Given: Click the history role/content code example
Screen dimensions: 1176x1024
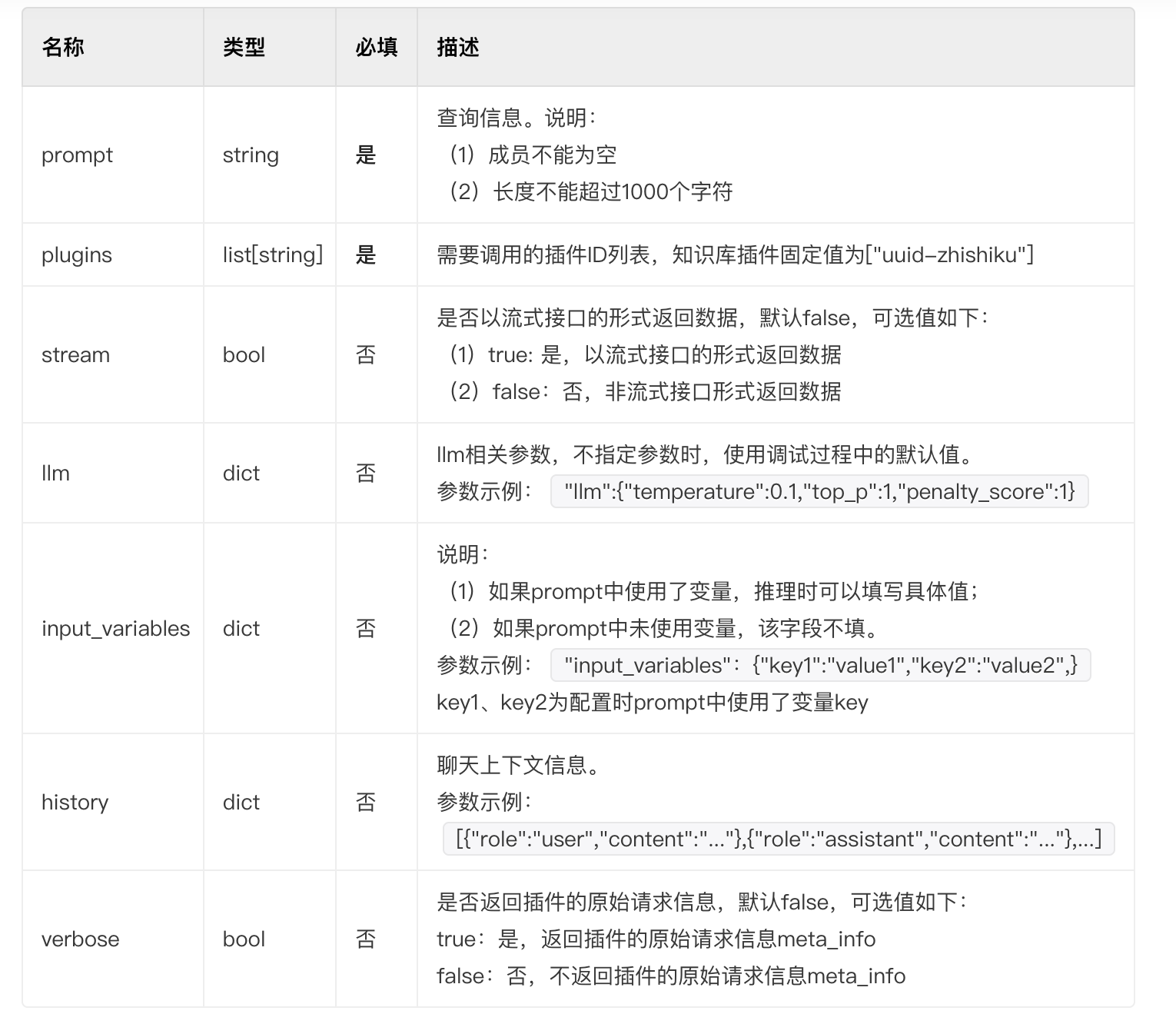Looking at the screenshot, I should [x=779, y=839].
